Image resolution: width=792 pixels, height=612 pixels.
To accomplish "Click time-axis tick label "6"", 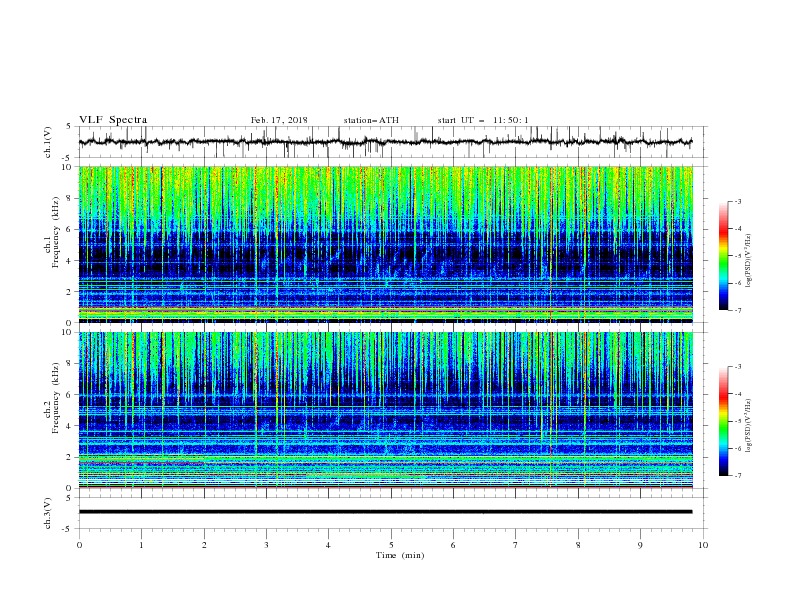I will pos(453,545).
